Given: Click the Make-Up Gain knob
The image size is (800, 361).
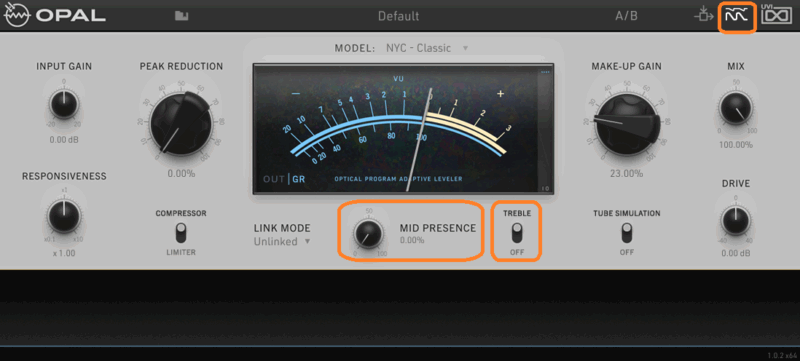Looking at the screenshot, I should pos(627,123).
